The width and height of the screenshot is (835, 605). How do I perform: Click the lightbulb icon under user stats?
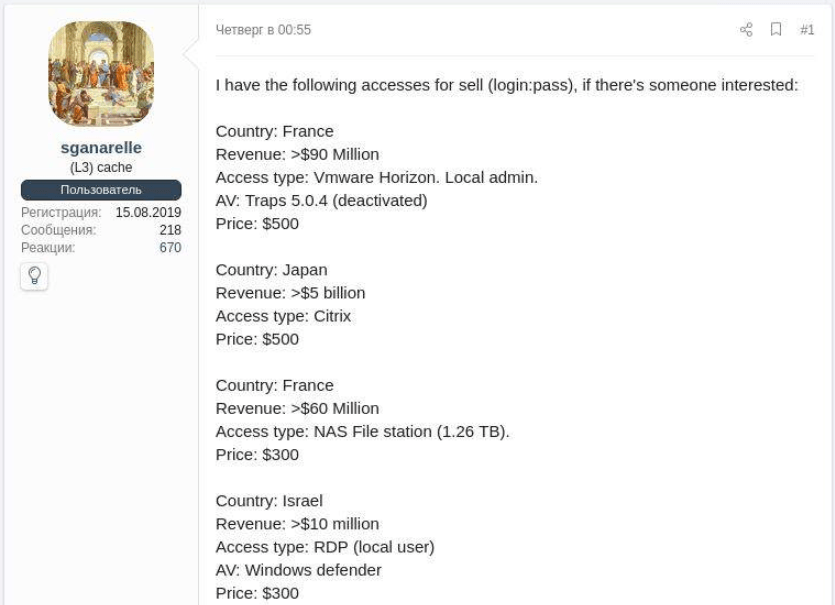[34, 276]
